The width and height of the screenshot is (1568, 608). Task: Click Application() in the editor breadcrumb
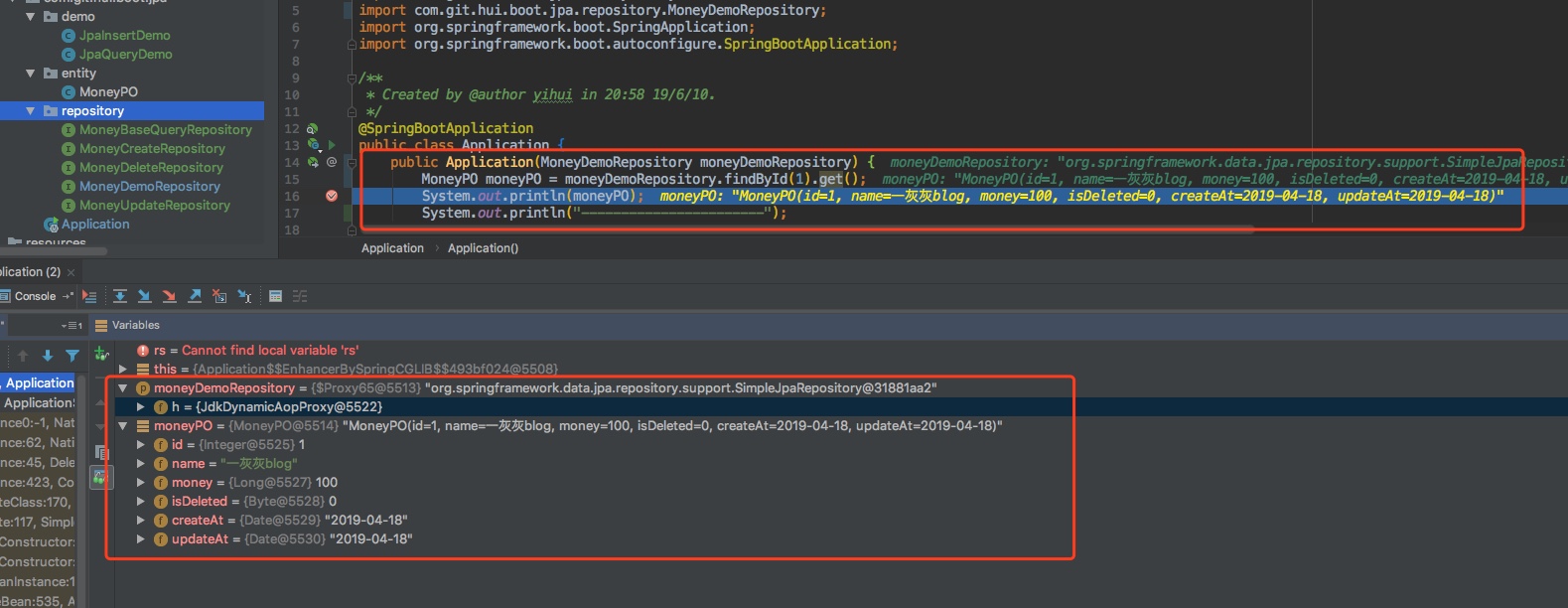point(483,248)
